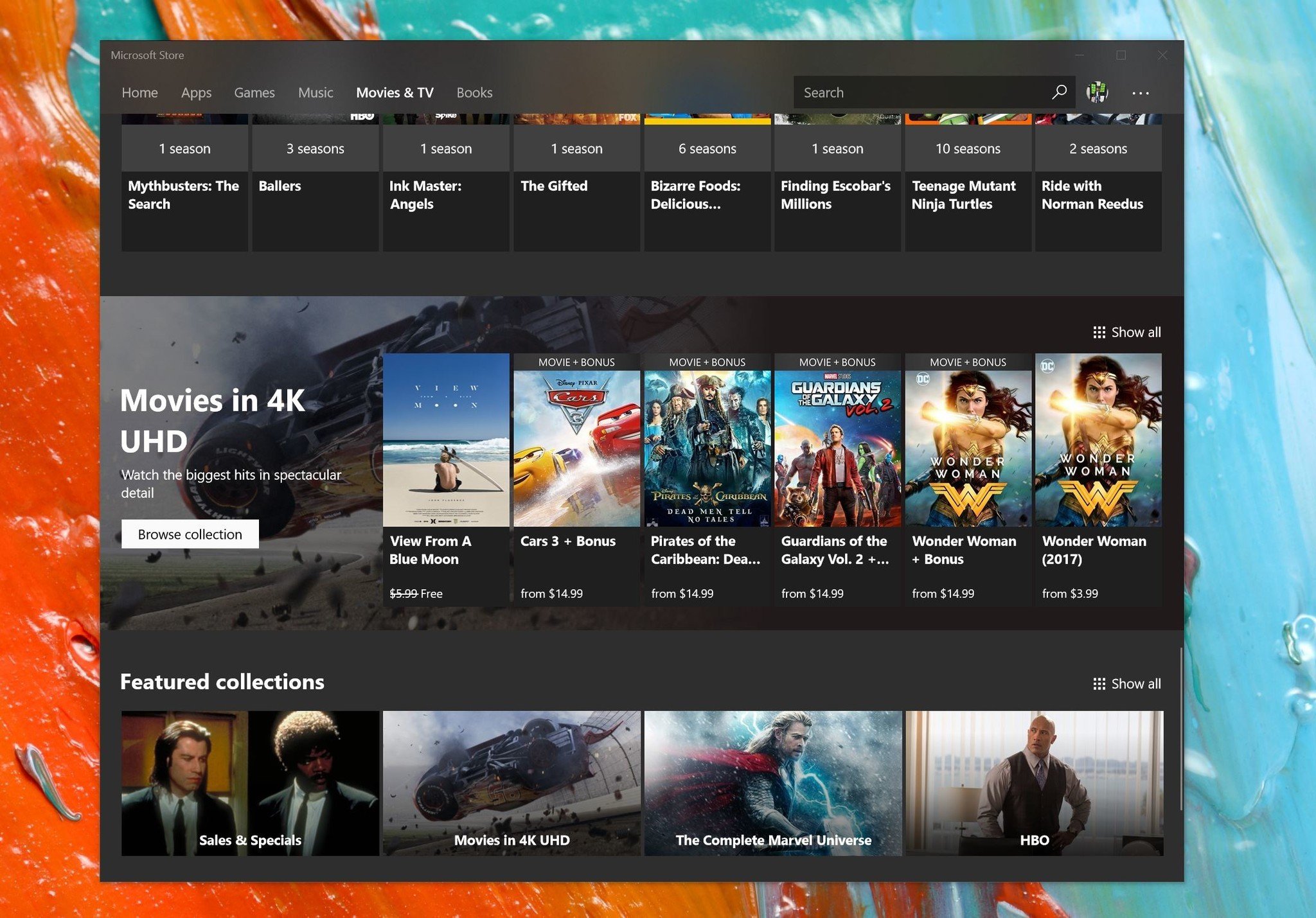Click the 2 seasons label
The width and height of the screenshot is (1316, 918).
[x=1098, y=148]
